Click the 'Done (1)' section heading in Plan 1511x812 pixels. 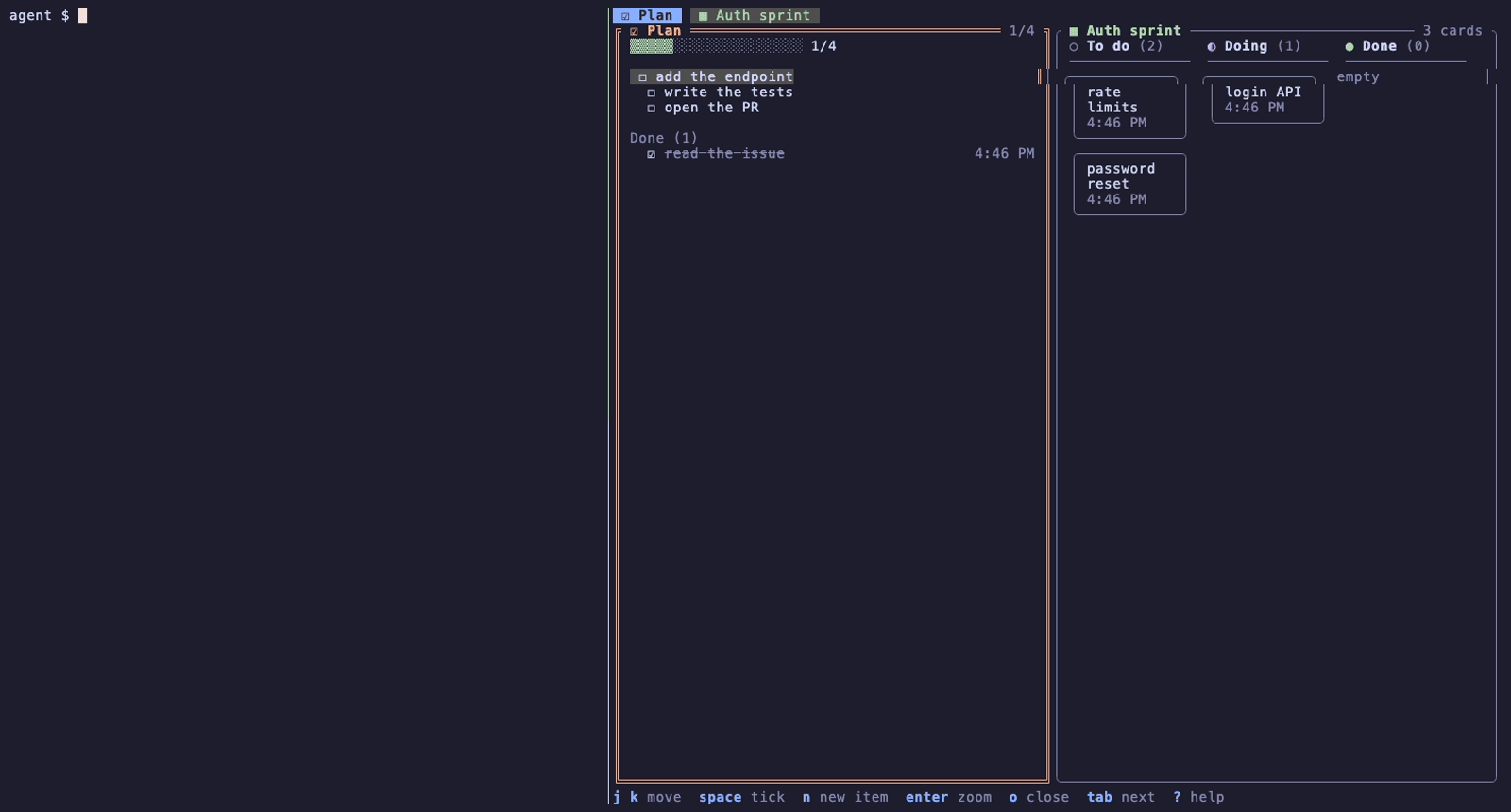coord(664,138)
